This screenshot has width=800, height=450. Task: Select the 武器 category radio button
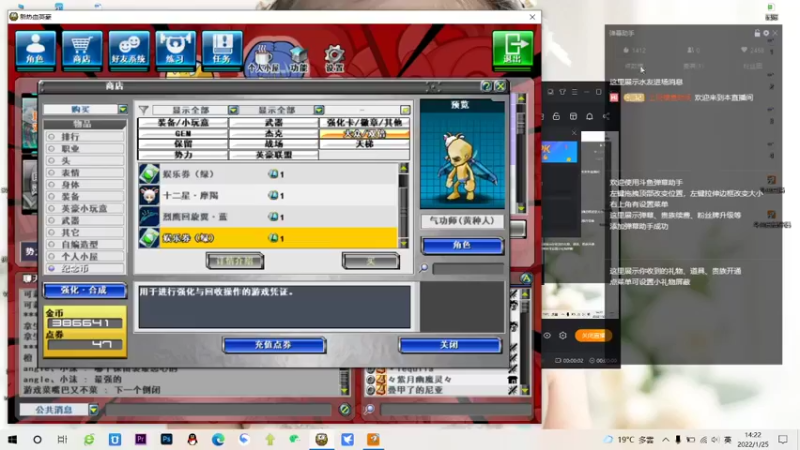(52, 220)
